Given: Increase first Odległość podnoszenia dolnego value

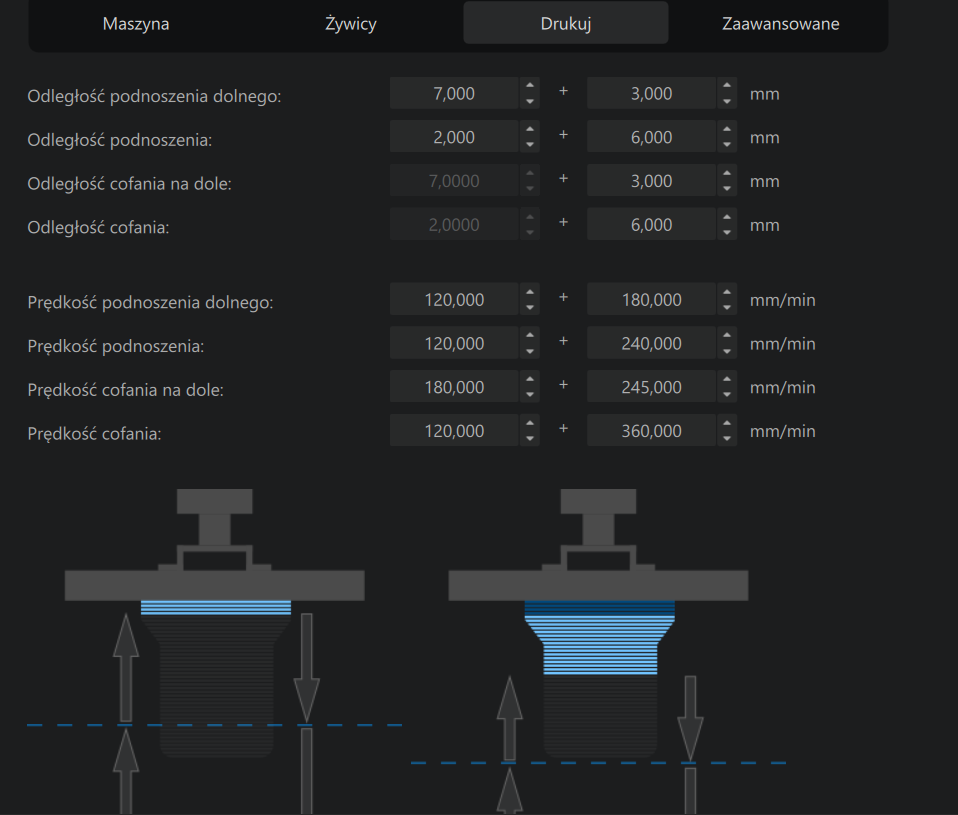Looking at the screenshot, I should 530,86.
